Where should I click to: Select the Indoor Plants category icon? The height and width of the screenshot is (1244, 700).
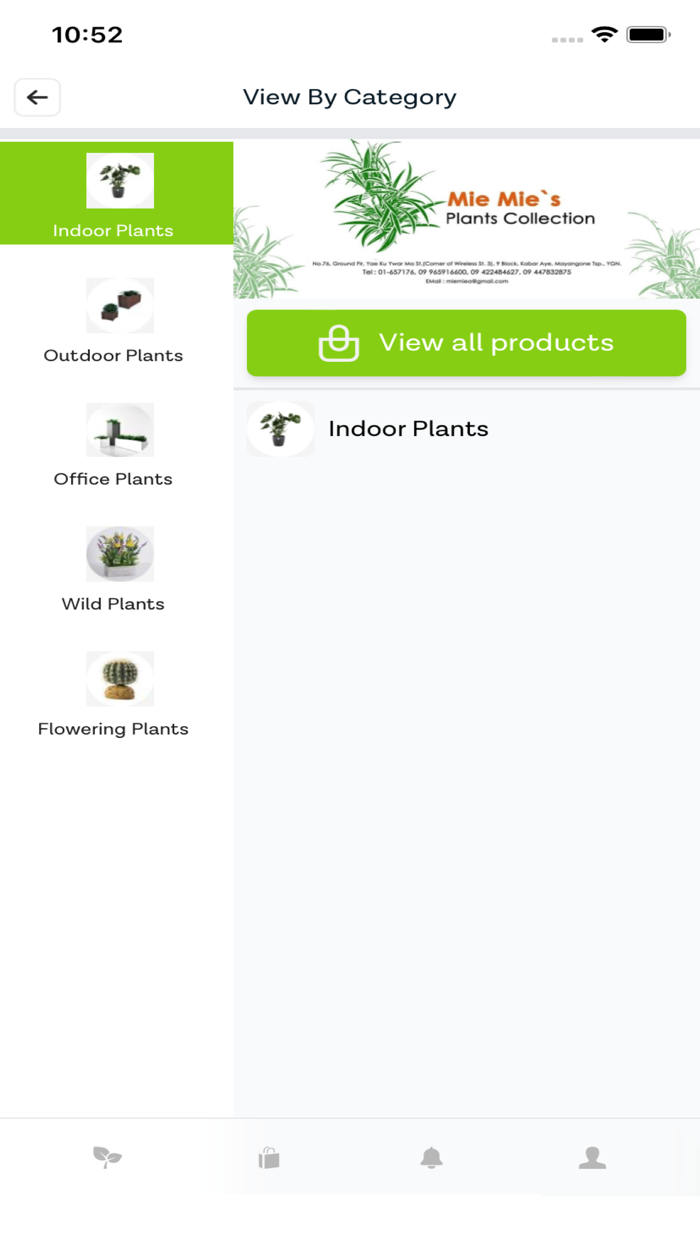tap(120, 180)
